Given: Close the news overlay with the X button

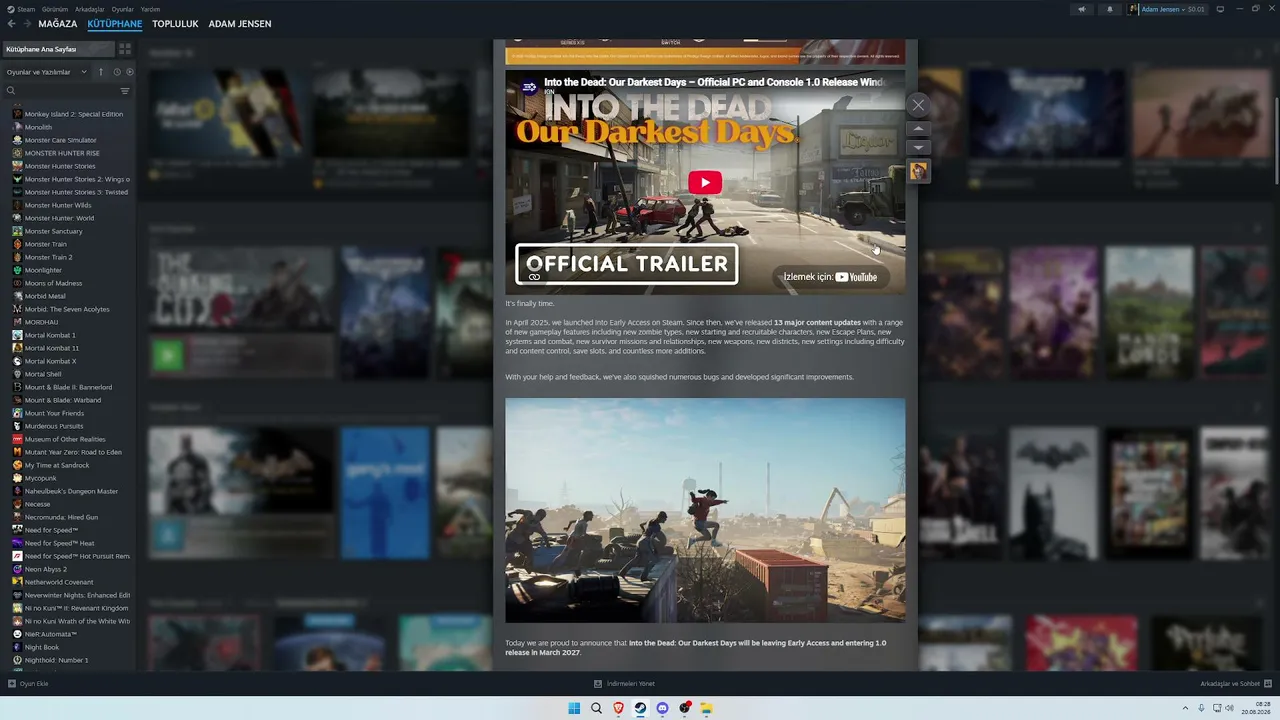Looking at the screenshot, I should tap(918, 105).
